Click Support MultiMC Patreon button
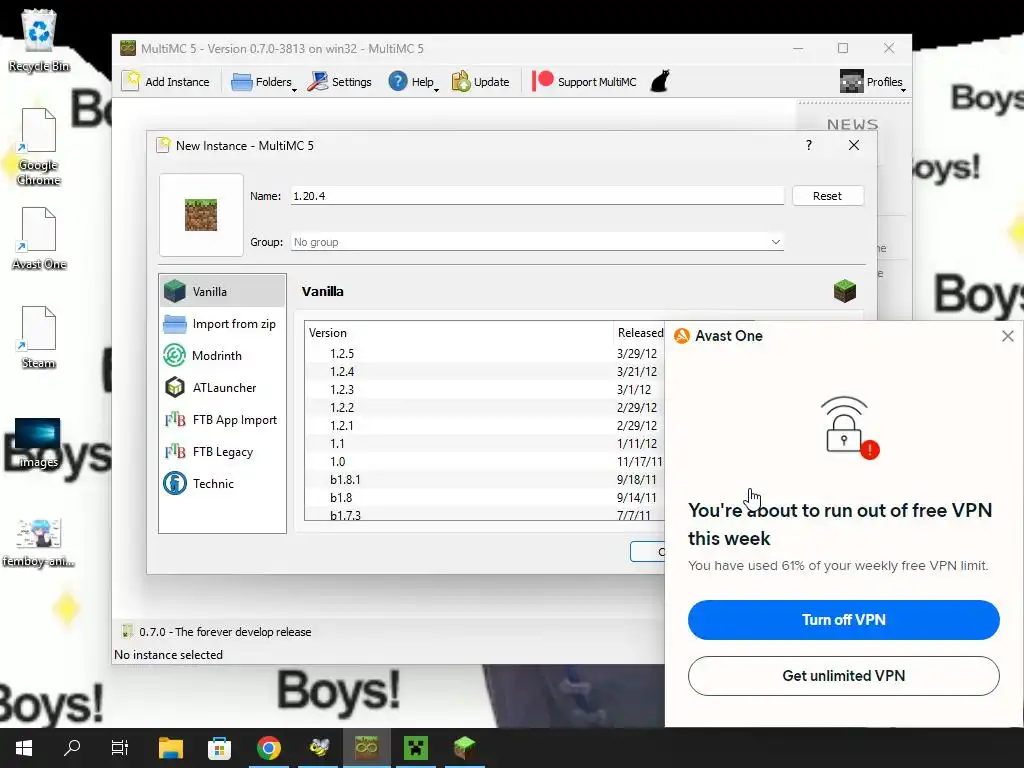1024x768 pixels. click(584, 82)
